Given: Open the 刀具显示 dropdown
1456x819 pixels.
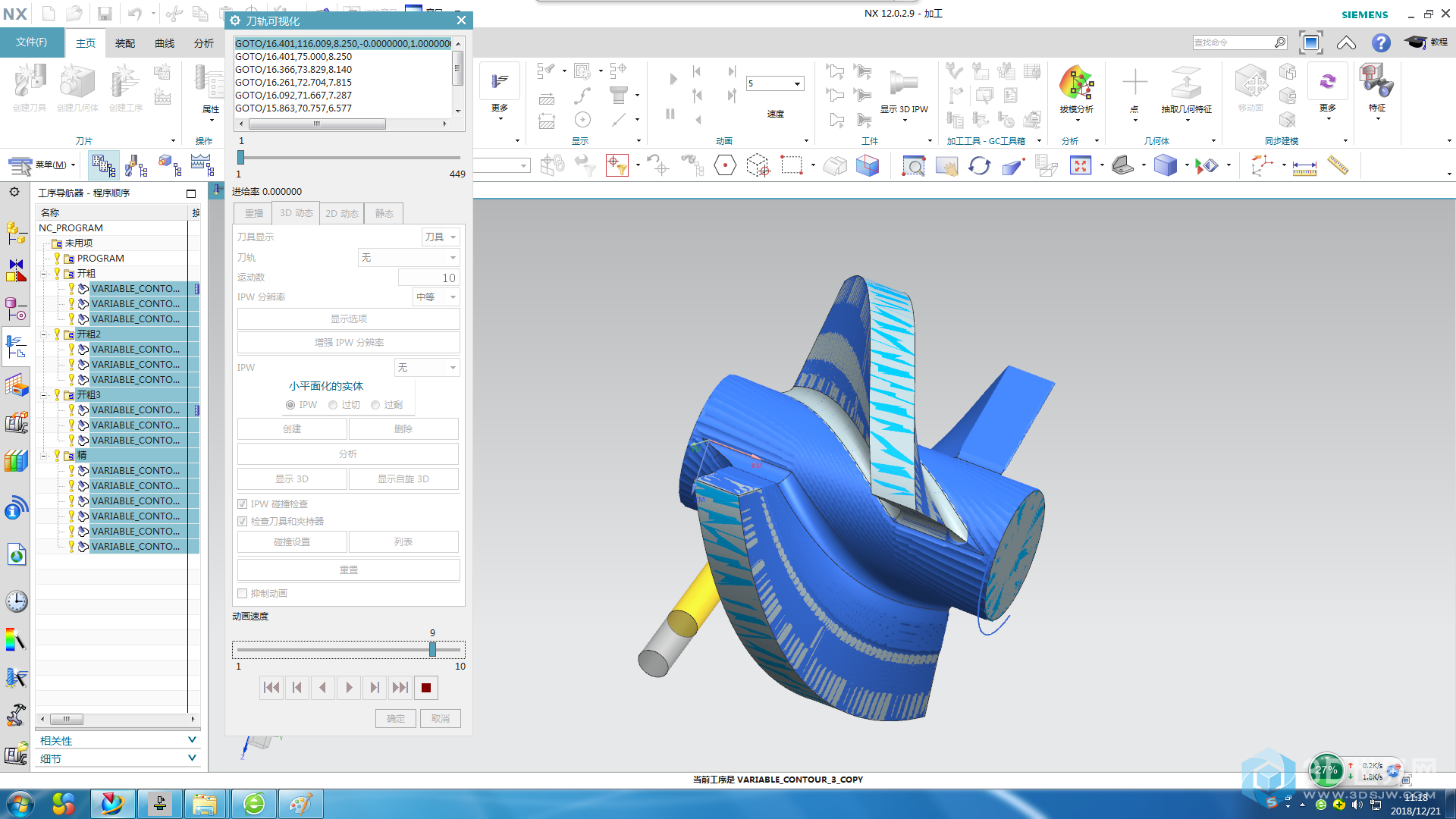Looking at the screenshot, I should click(x=441, y=237).
